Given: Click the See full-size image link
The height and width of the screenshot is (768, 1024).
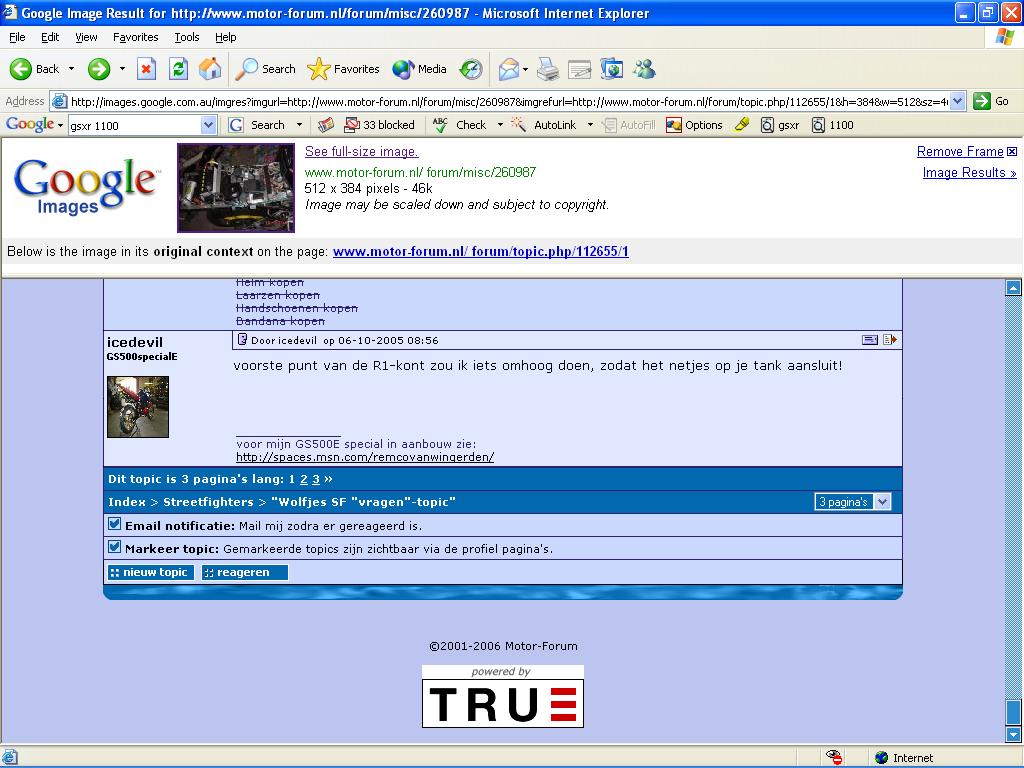Looking at the screenshot, I should (x=361, y=152).
